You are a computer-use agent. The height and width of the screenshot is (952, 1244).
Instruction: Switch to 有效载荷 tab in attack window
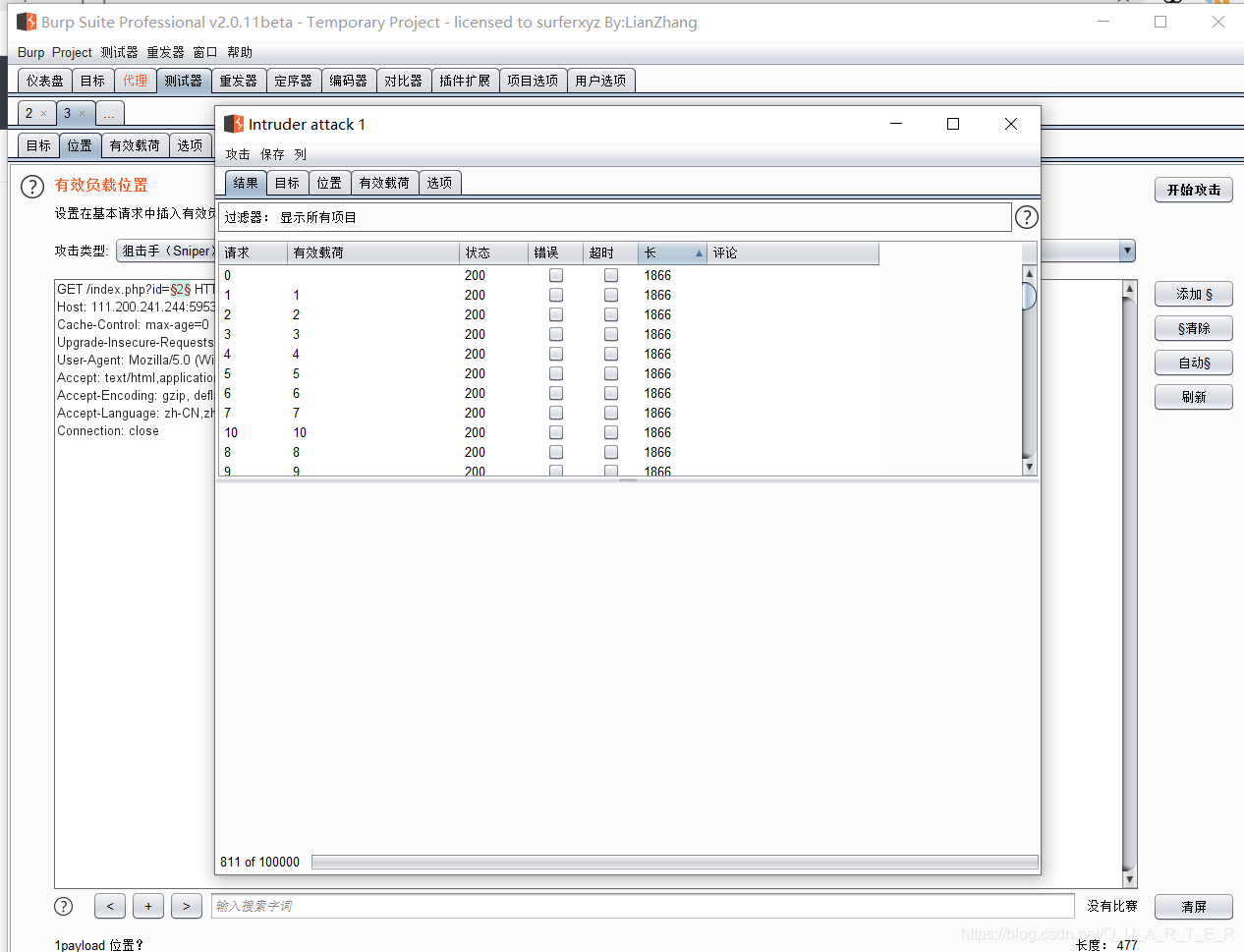(x=384, y=183)
